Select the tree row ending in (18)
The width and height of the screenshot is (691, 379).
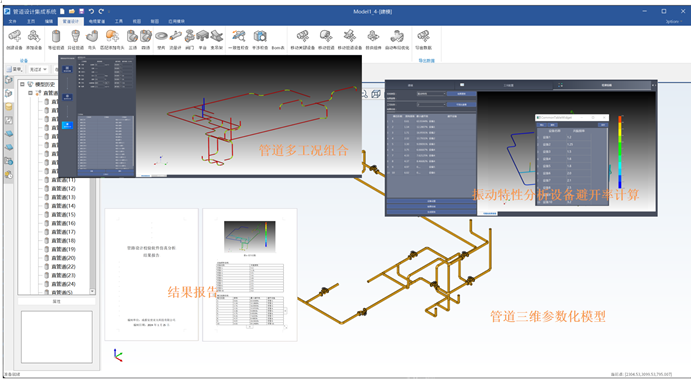(63, 241)
